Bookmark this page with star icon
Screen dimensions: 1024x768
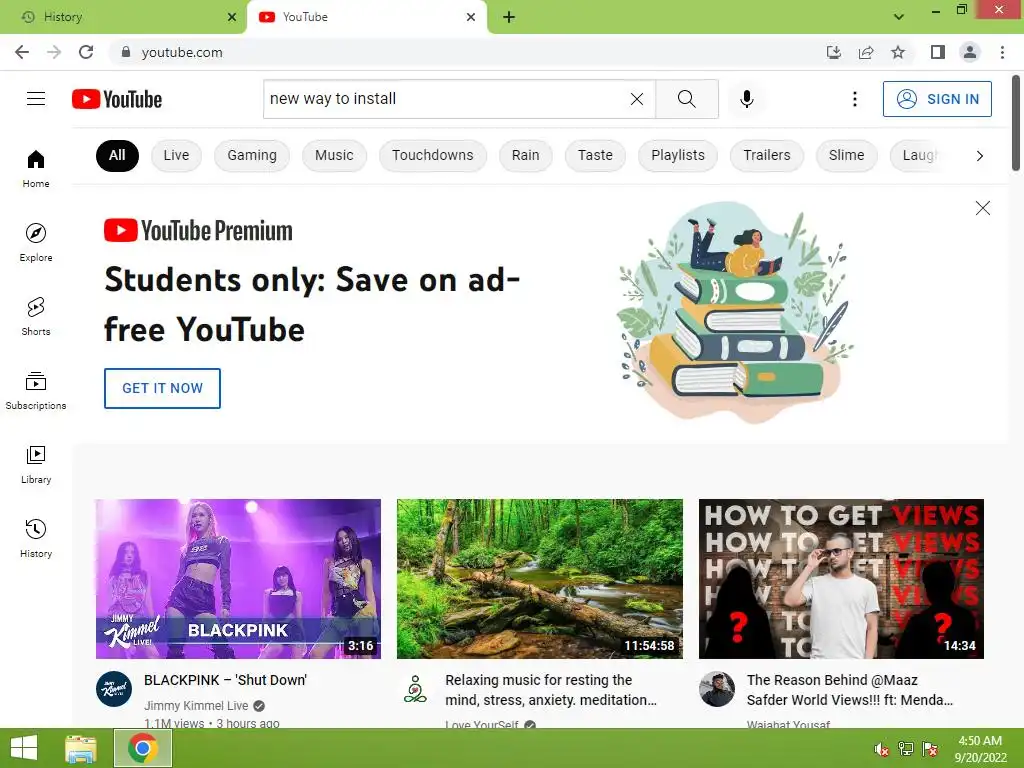tap(898, 52)
